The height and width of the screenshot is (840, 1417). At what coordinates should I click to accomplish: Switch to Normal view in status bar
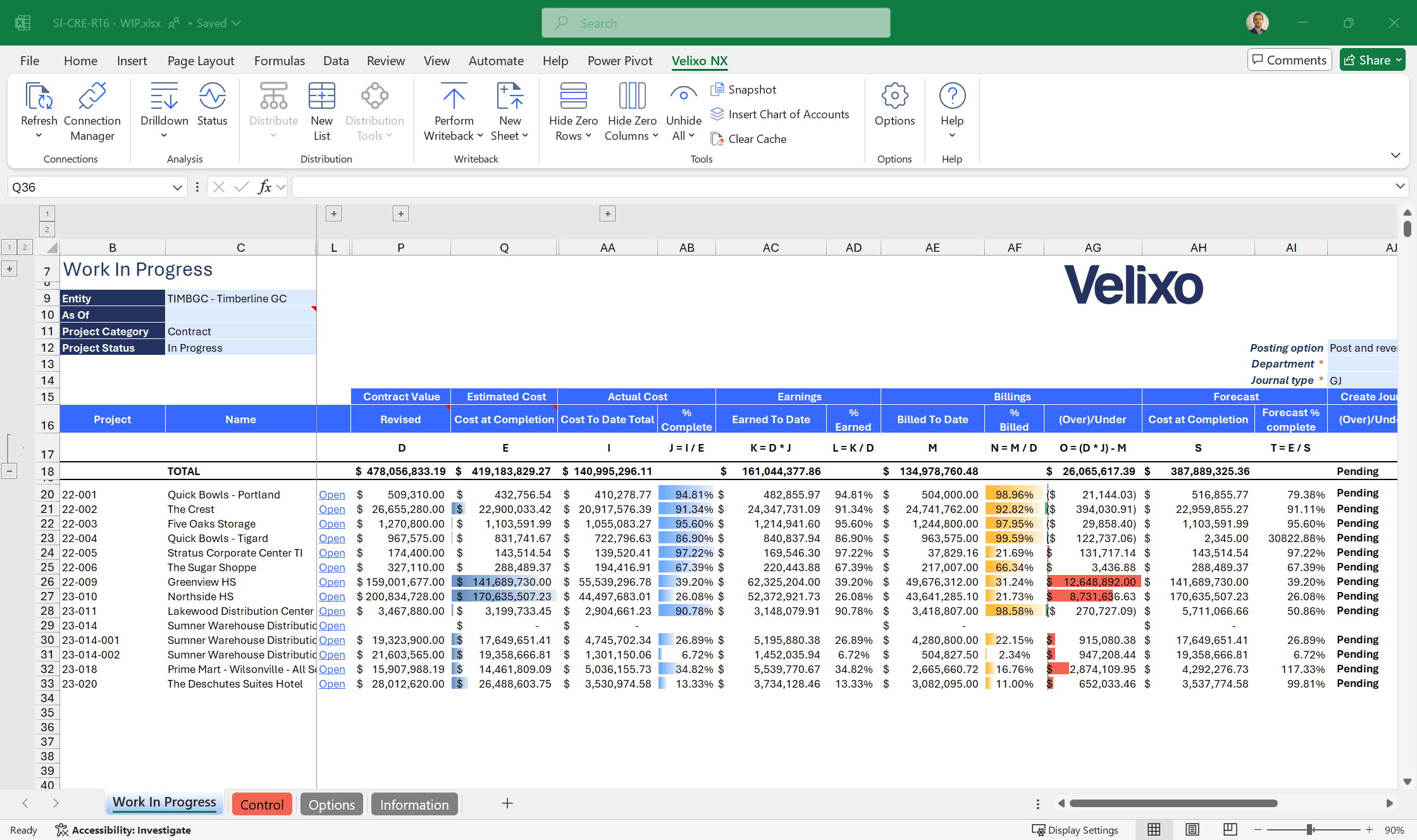(x=1154, y=830)
